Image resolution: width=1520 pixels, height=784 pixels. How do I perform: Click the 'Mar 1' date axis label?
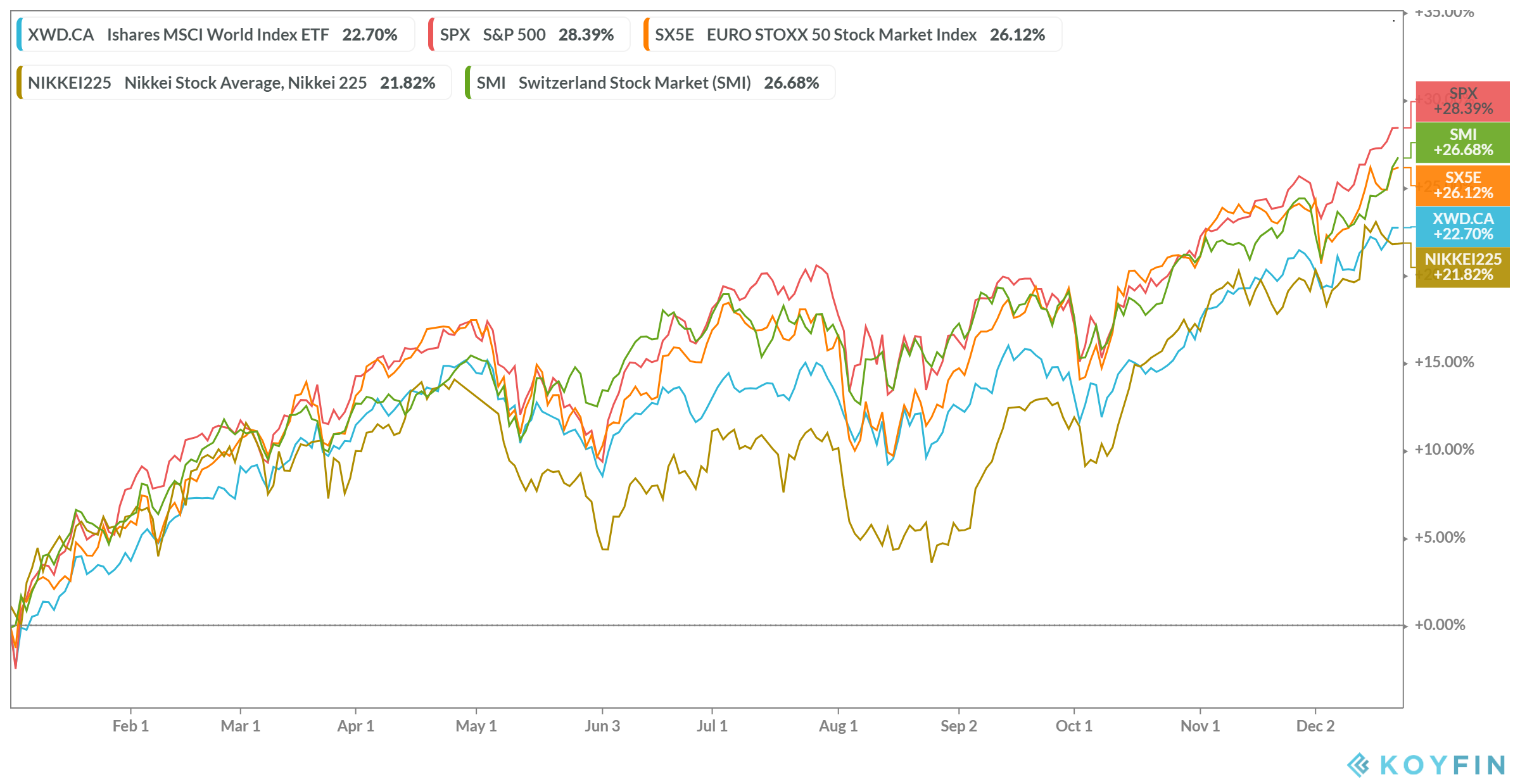point(240,726)
